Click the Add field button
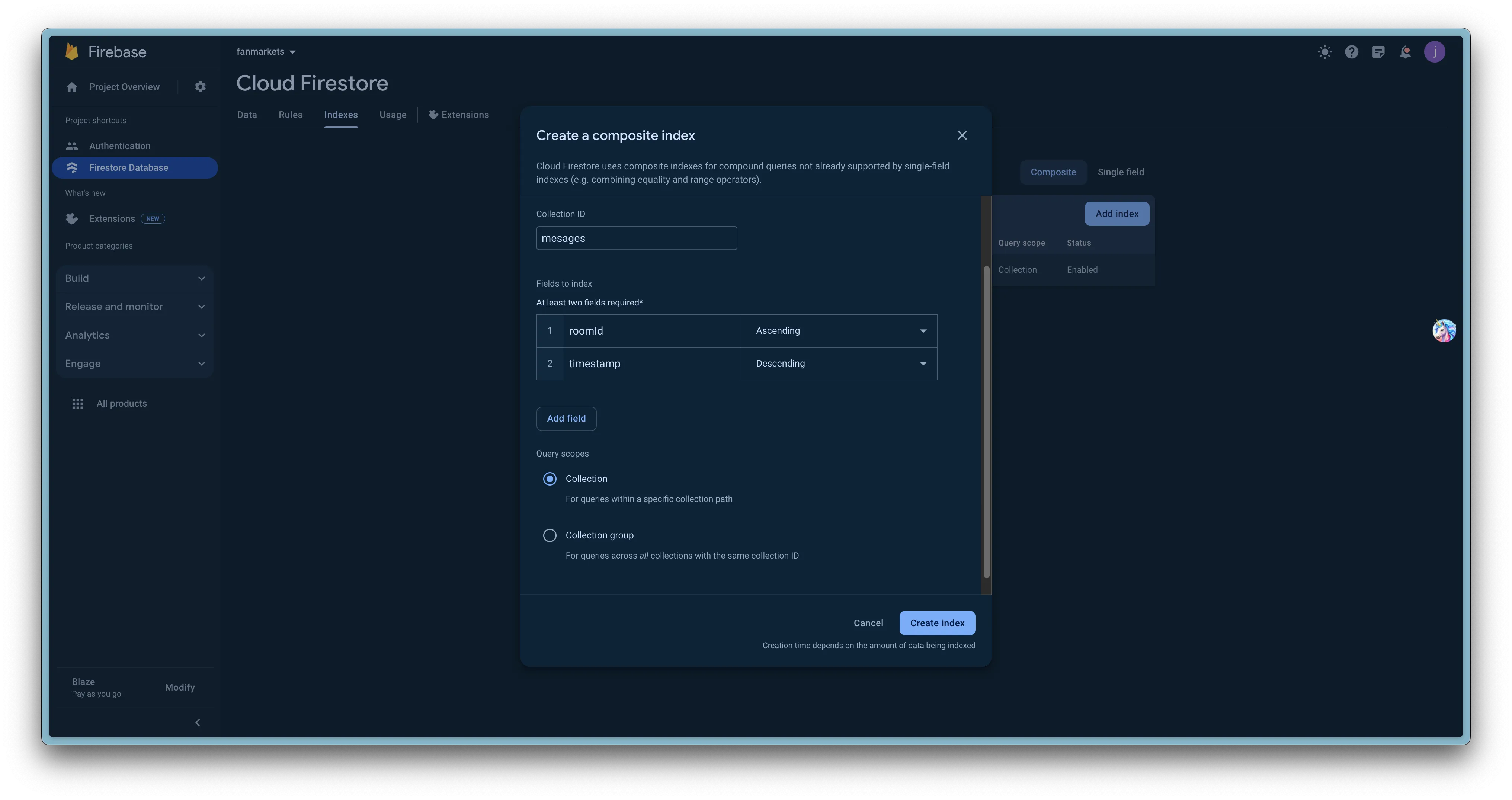This screenshot has height=800, width=1512. pyautogui.click(x=566, y=419)
